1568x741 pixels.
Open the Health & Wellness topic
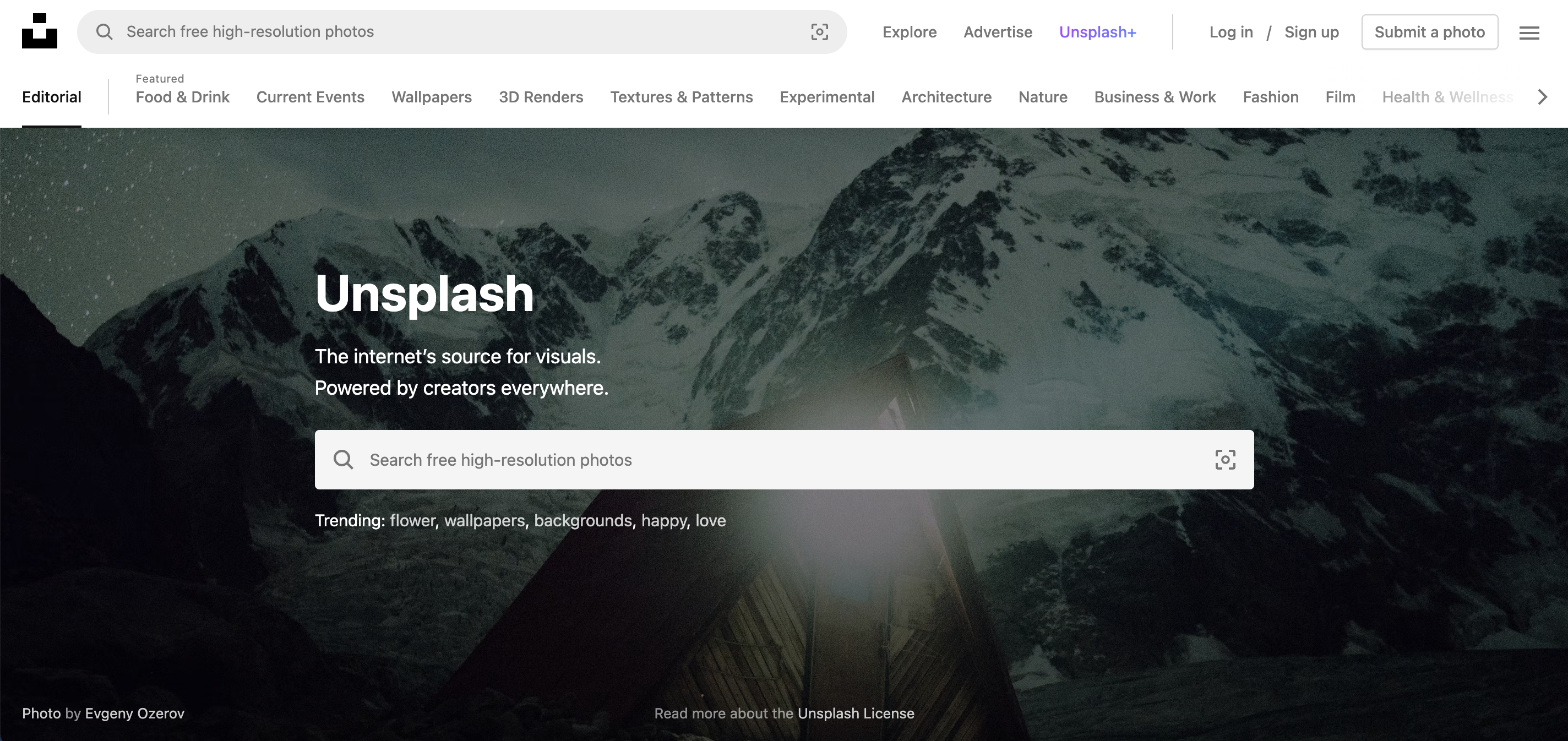(1447, 97)
